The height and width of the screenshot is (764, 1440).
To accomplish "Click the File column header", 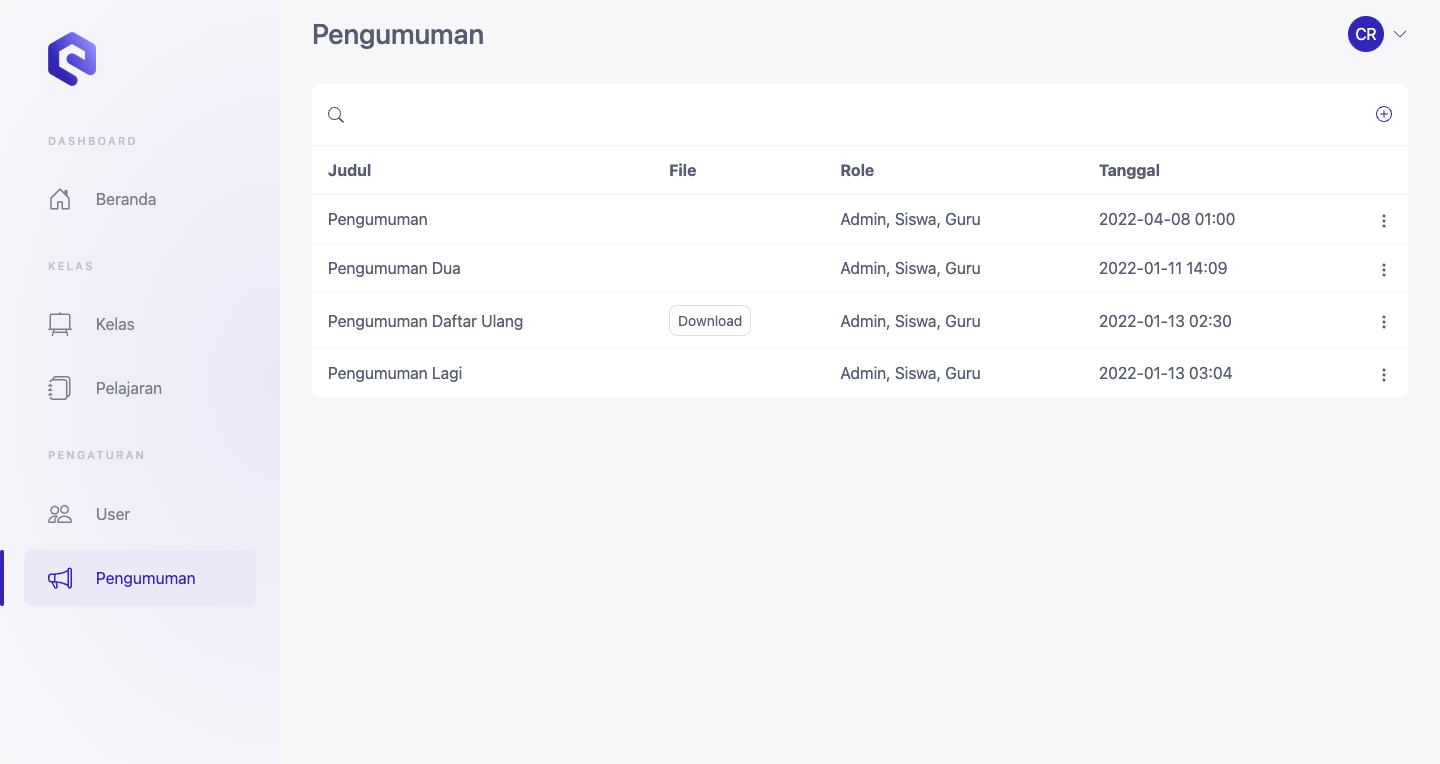I will (x=683, y=170).
